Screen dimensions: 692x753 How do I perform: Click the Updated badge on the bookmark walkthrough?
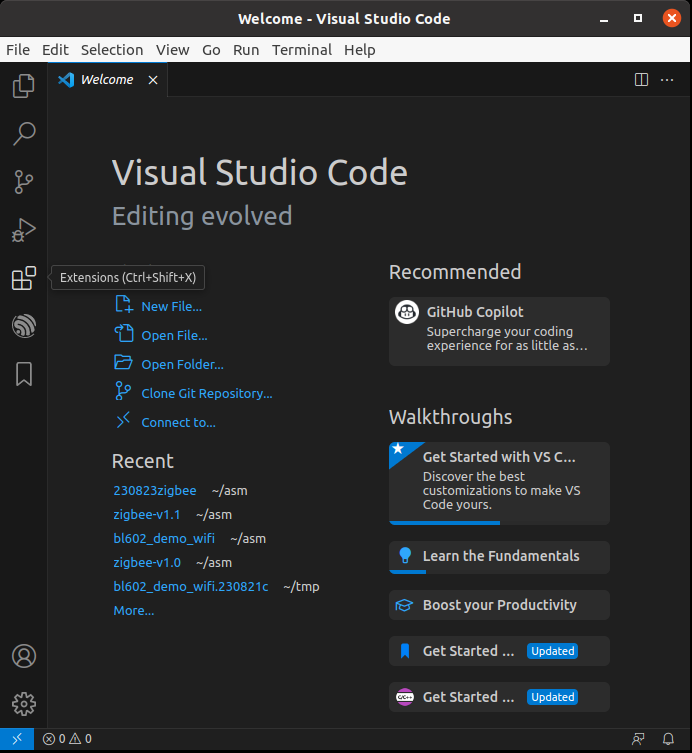coord(552,651)
